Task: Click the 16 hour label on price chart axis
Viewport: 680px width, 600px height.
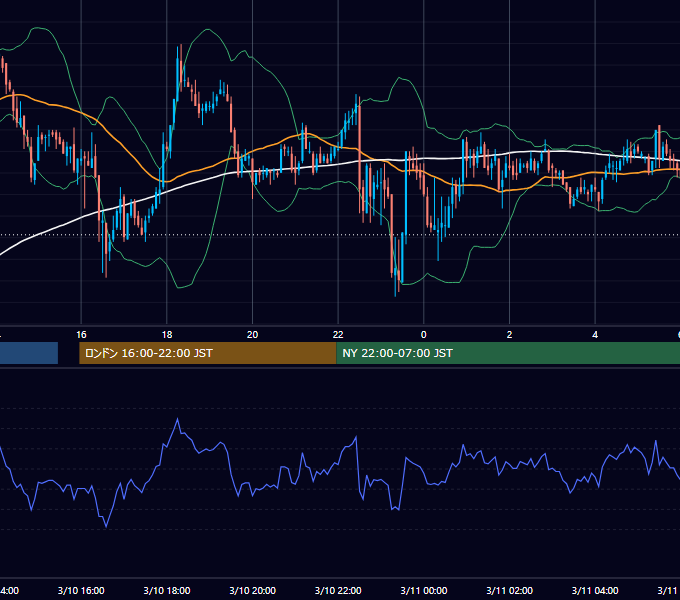Action: 81,335
